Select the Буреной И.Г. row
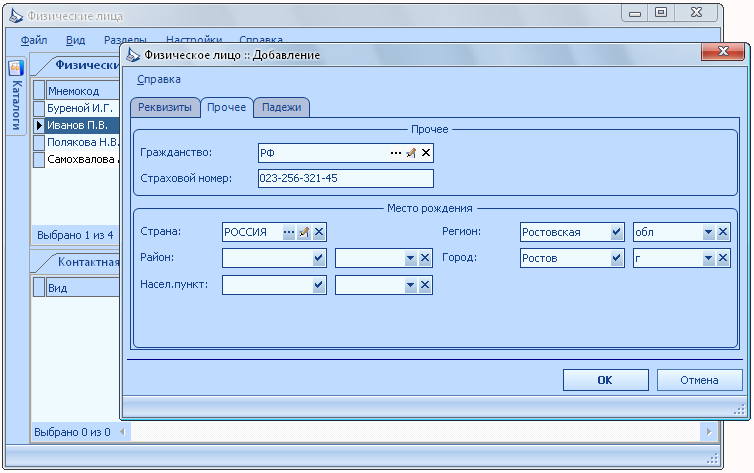754x473 pixels. [x=82, y=108]
